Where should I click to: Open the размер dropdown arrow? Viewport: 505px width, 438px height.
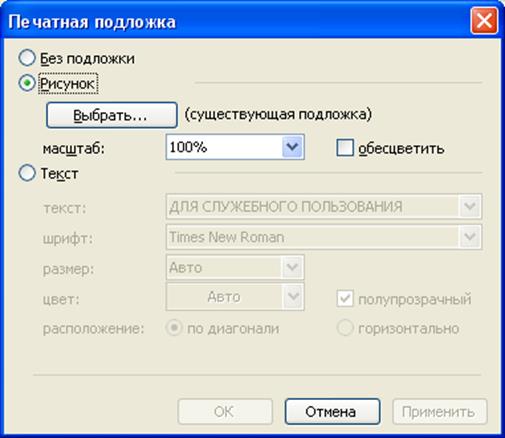tap(292, 267)
